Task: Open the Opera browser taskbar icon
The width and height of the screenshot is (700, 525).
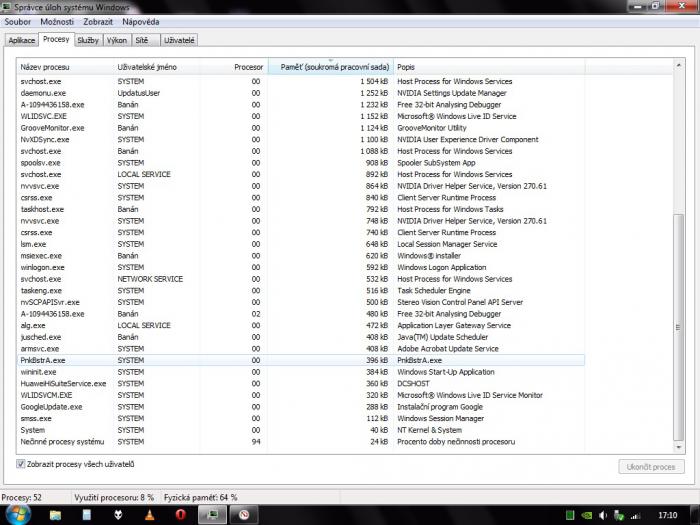Action: coord(180,515)
